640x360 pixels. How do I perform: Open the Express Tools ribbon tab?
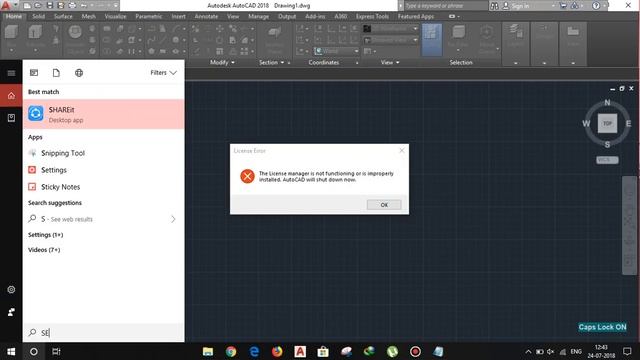click(x=372, y=16)
